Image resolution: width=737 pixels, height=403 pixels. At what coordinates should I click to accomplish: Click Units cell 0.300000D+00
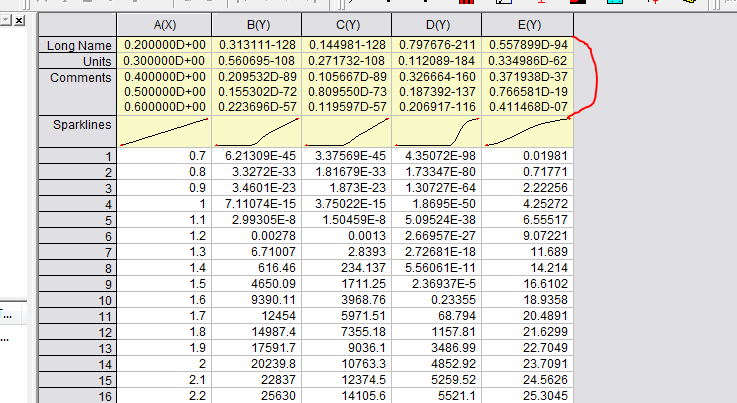click(x=164, y=61)
